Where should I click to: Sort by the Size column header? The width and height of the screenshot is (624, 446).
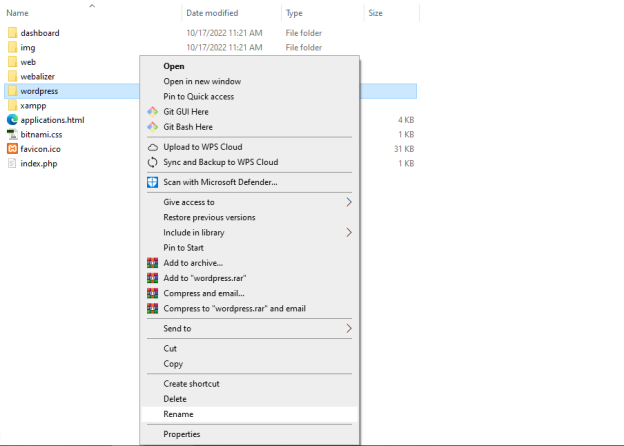click(x=375, y=13)
